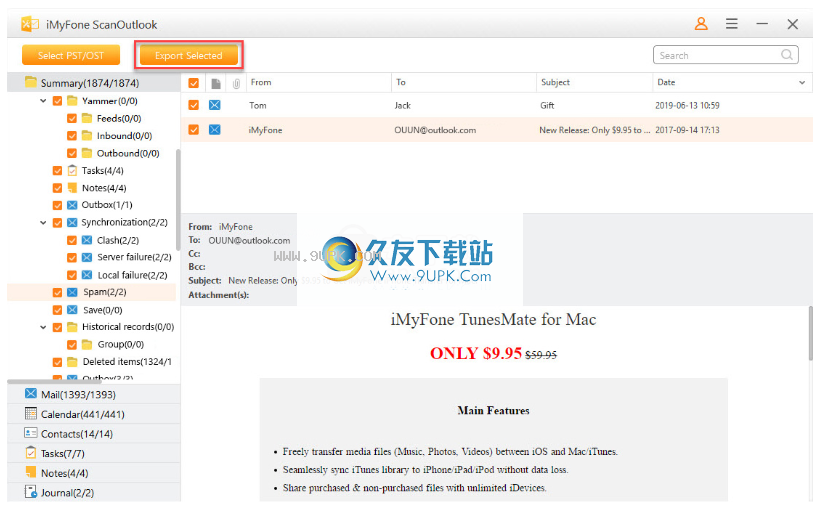Select the Deleted items tree folder
The image size is (821, 518).
pos(127,362)
